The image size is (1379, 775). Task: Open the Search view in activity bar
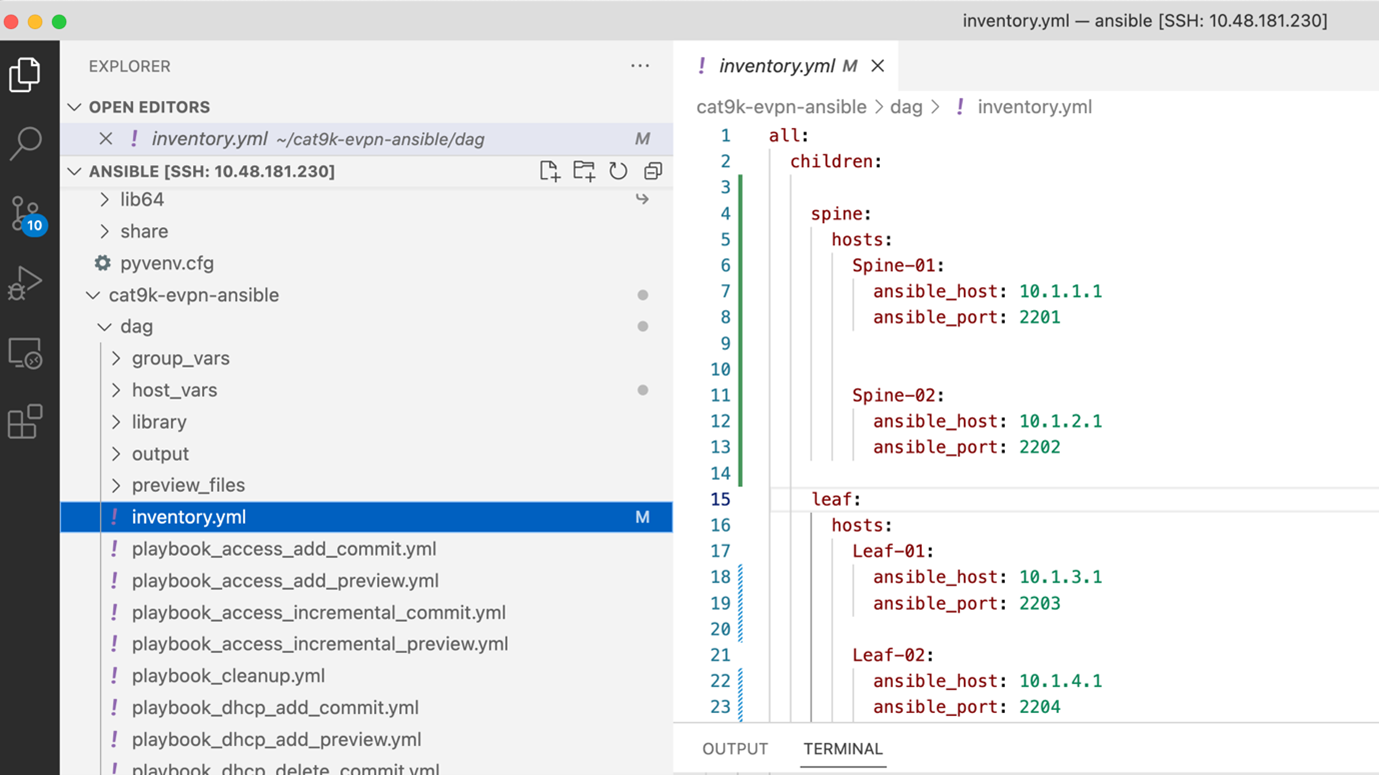25,144
